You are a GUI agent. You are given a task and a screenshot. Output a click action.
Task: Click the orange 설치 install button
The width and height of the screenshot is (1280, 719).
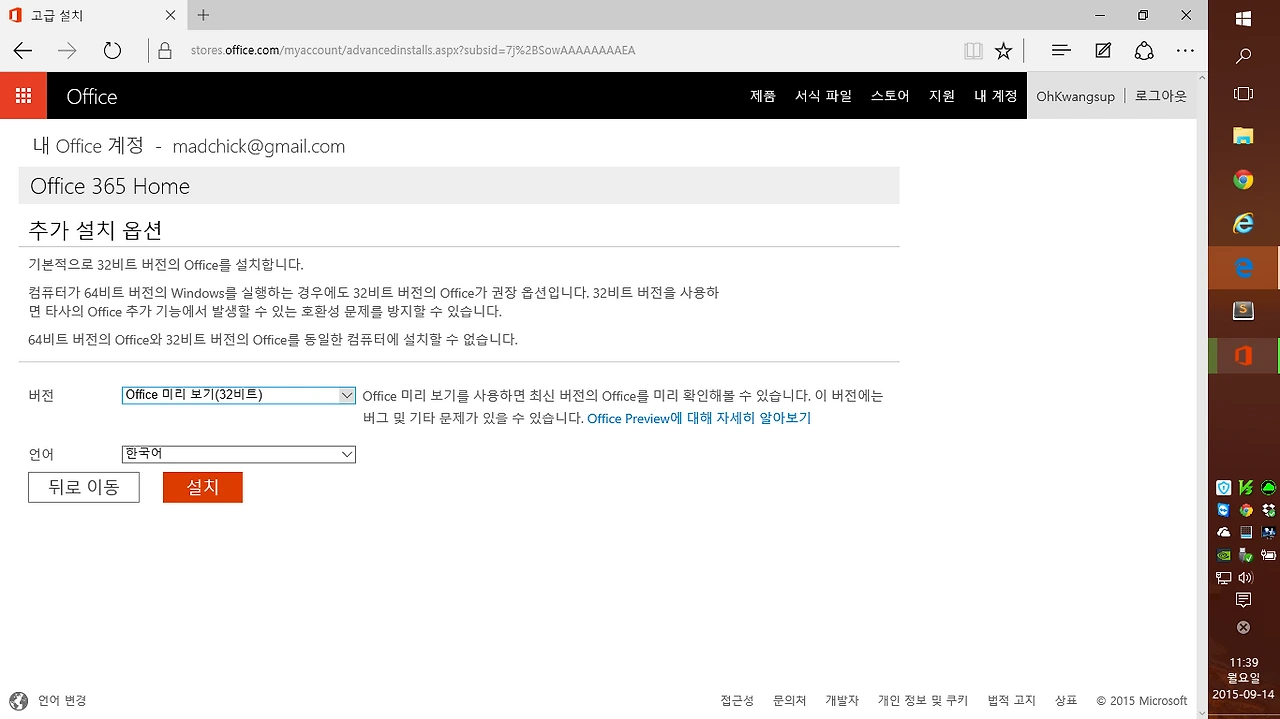(x=203, y=487)
